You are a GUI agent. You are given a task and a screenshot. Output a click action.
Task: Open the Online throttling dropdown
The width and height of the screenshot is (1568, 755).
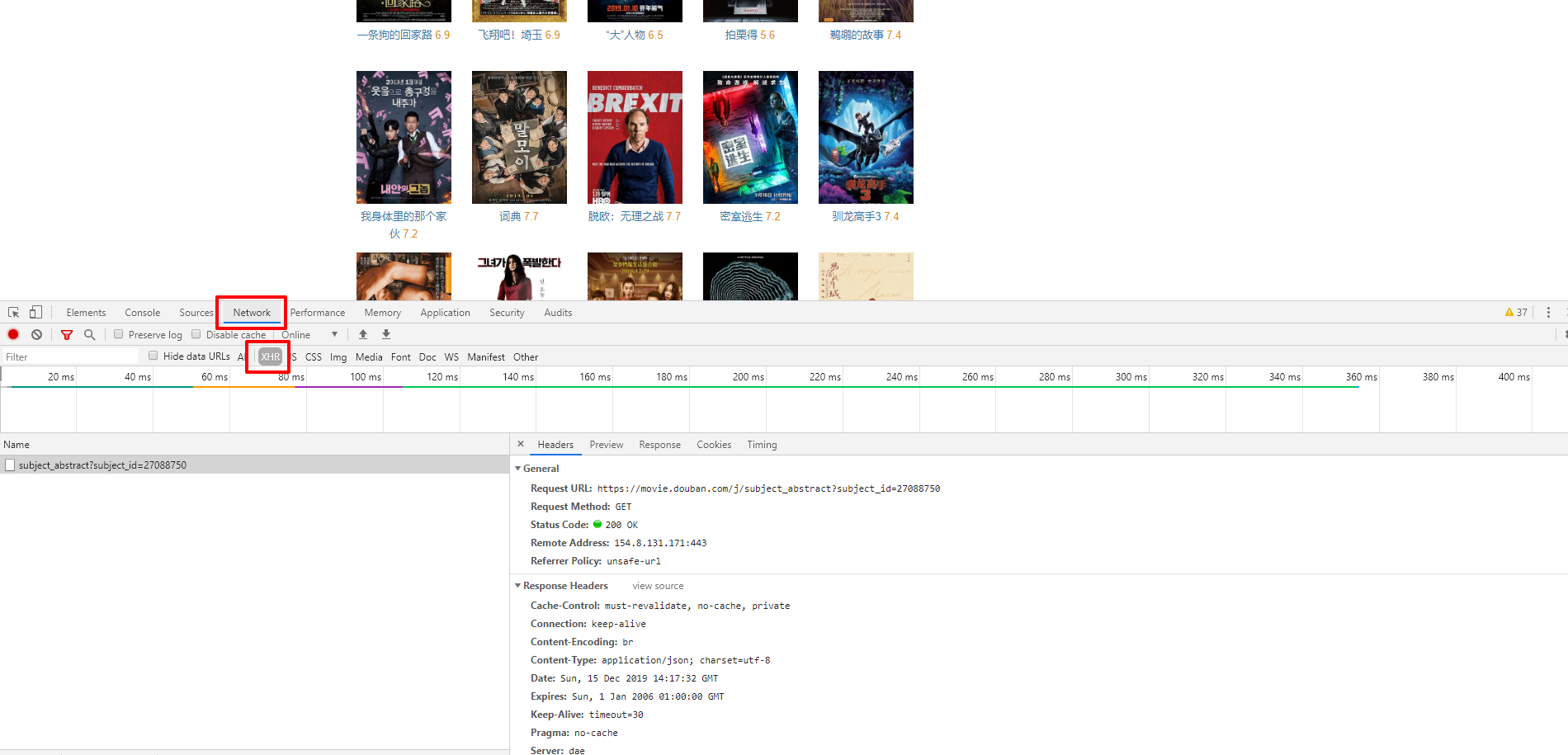[309, 335]
